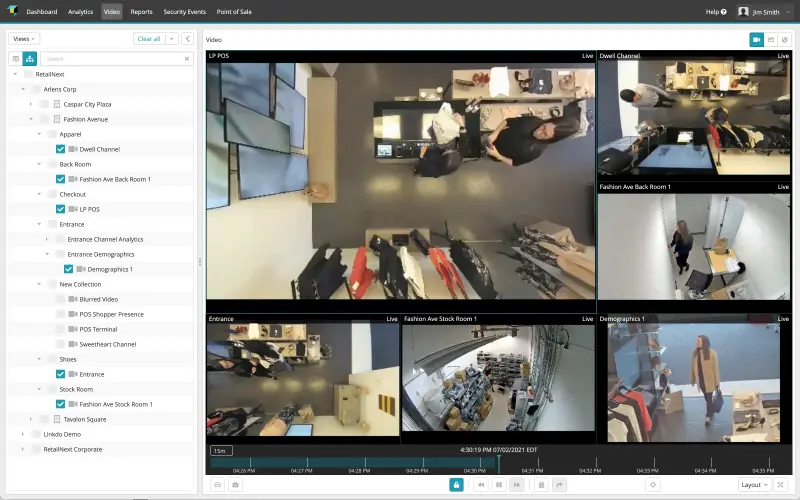Uncheck the LP POS camera checkbox
This screenshot has height=500, width=800.
[x=61, y=209]
